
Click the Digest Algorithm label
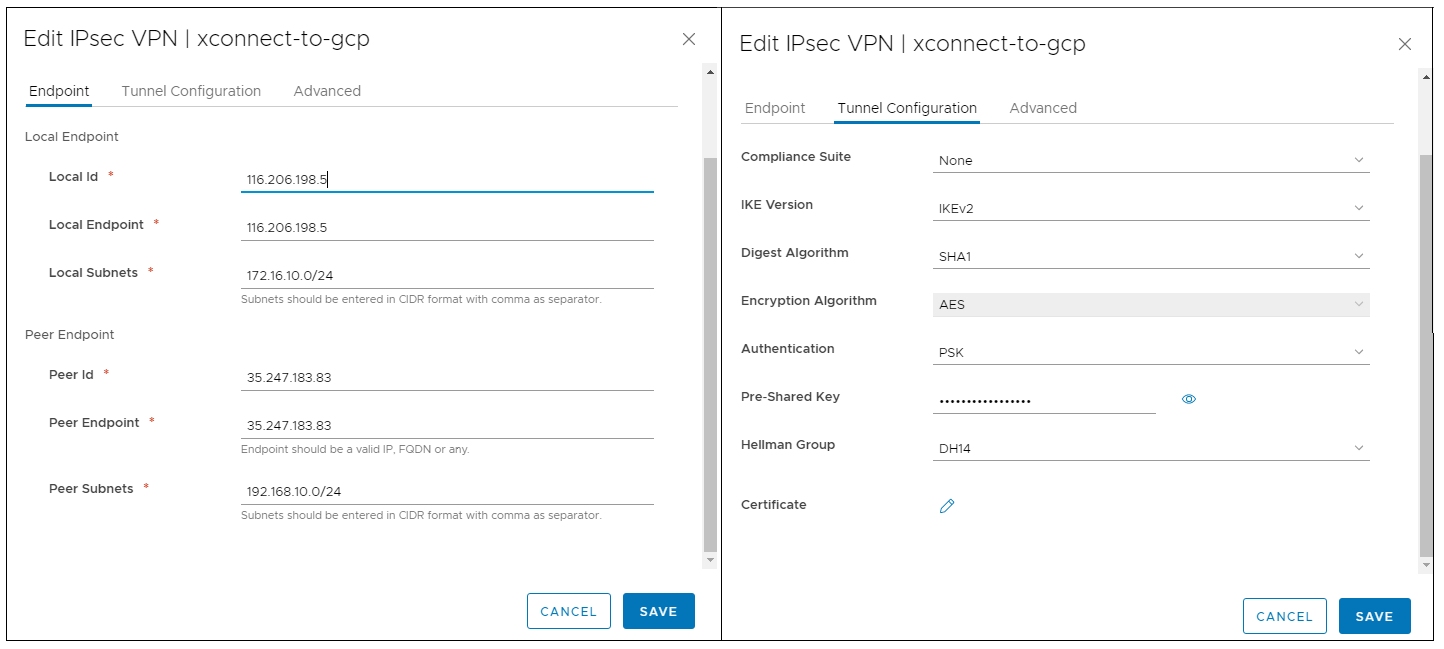pyautogui.click(x=795, y=253)
